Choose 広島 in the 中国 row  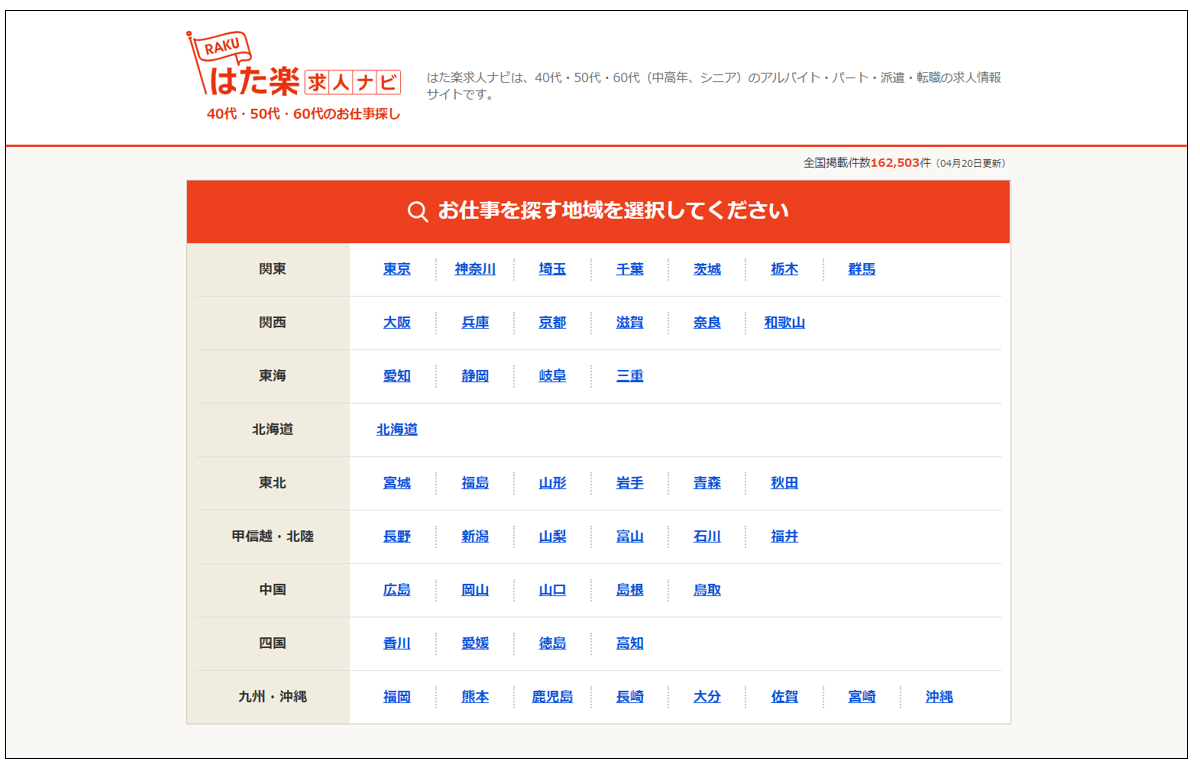click(x=397, y=590)
